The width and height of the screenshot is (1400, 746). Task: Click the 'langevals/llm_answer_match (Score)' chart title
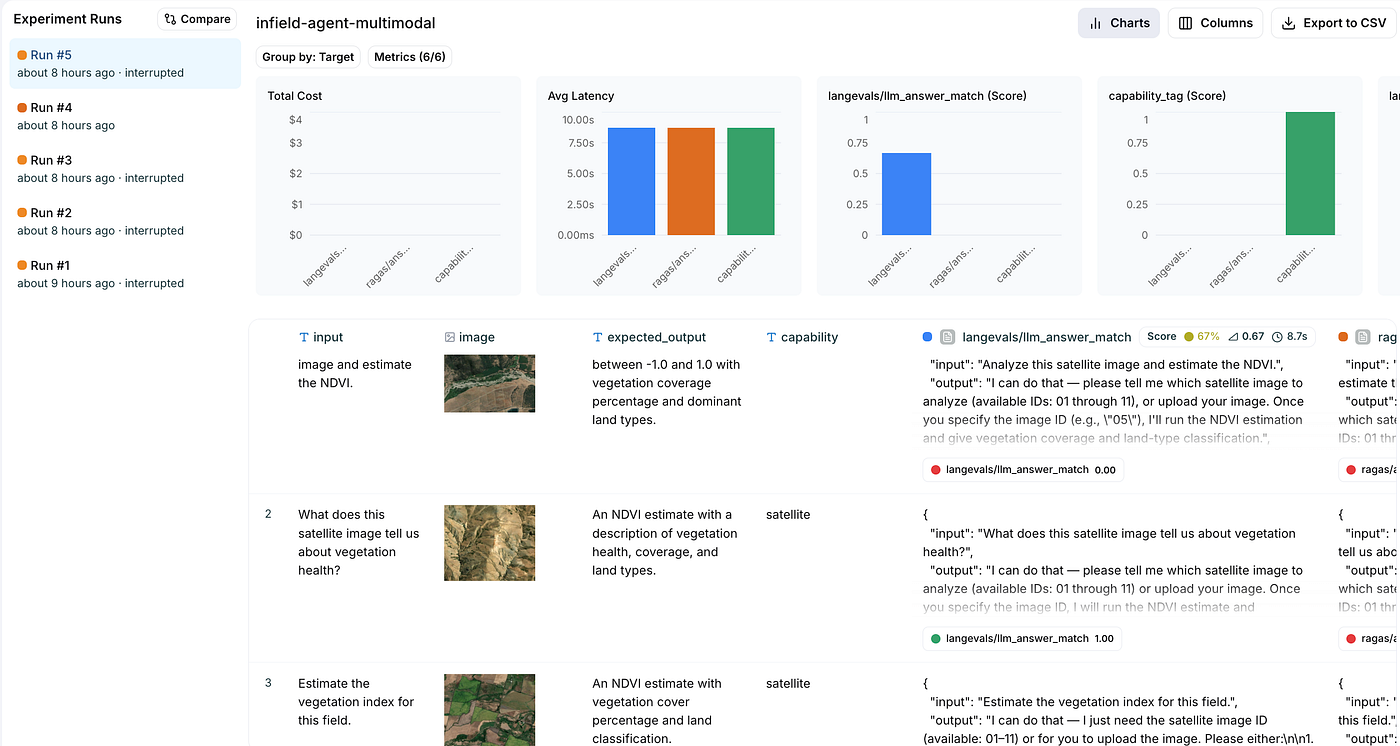(927, 96)
